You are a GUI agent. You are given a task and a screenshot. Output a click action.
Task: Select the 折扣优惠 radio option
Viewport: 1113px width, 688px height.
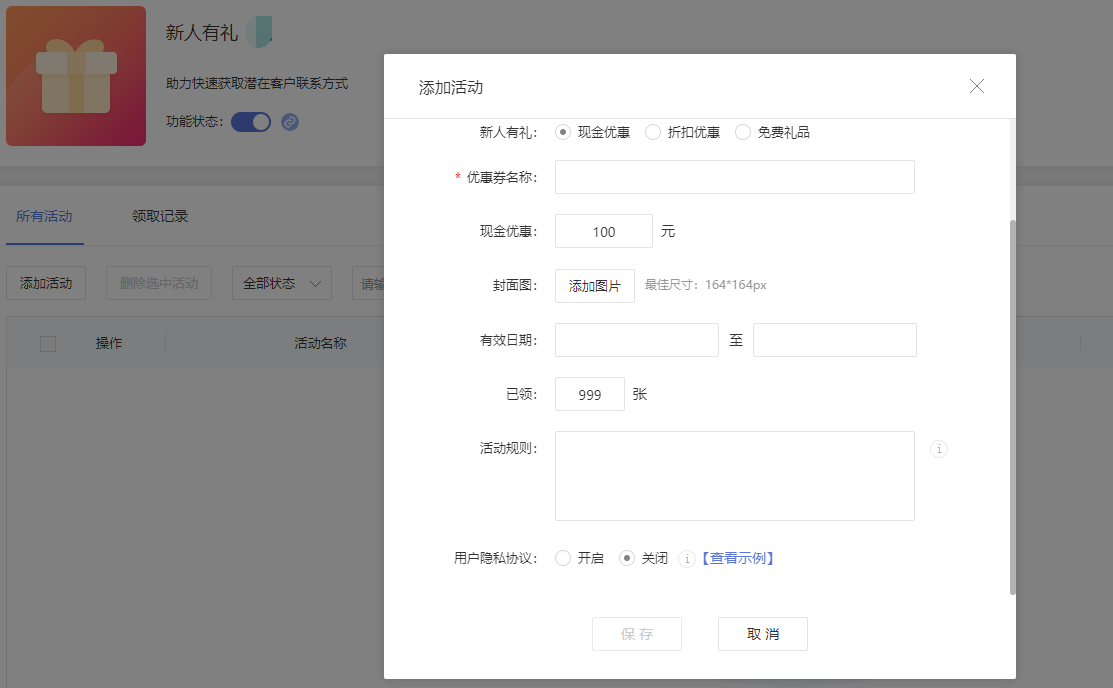(x=652, y=130)
